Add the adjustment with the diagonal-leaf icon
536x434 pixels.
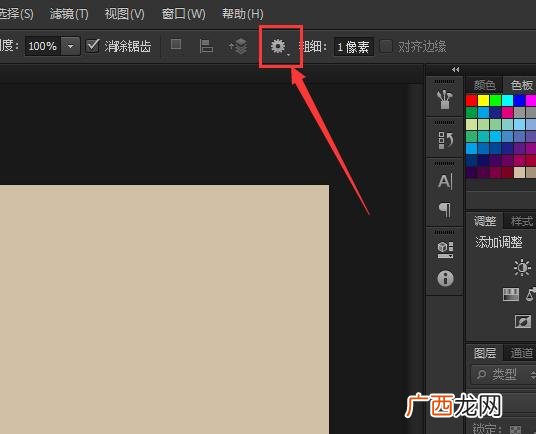(523, 321)
